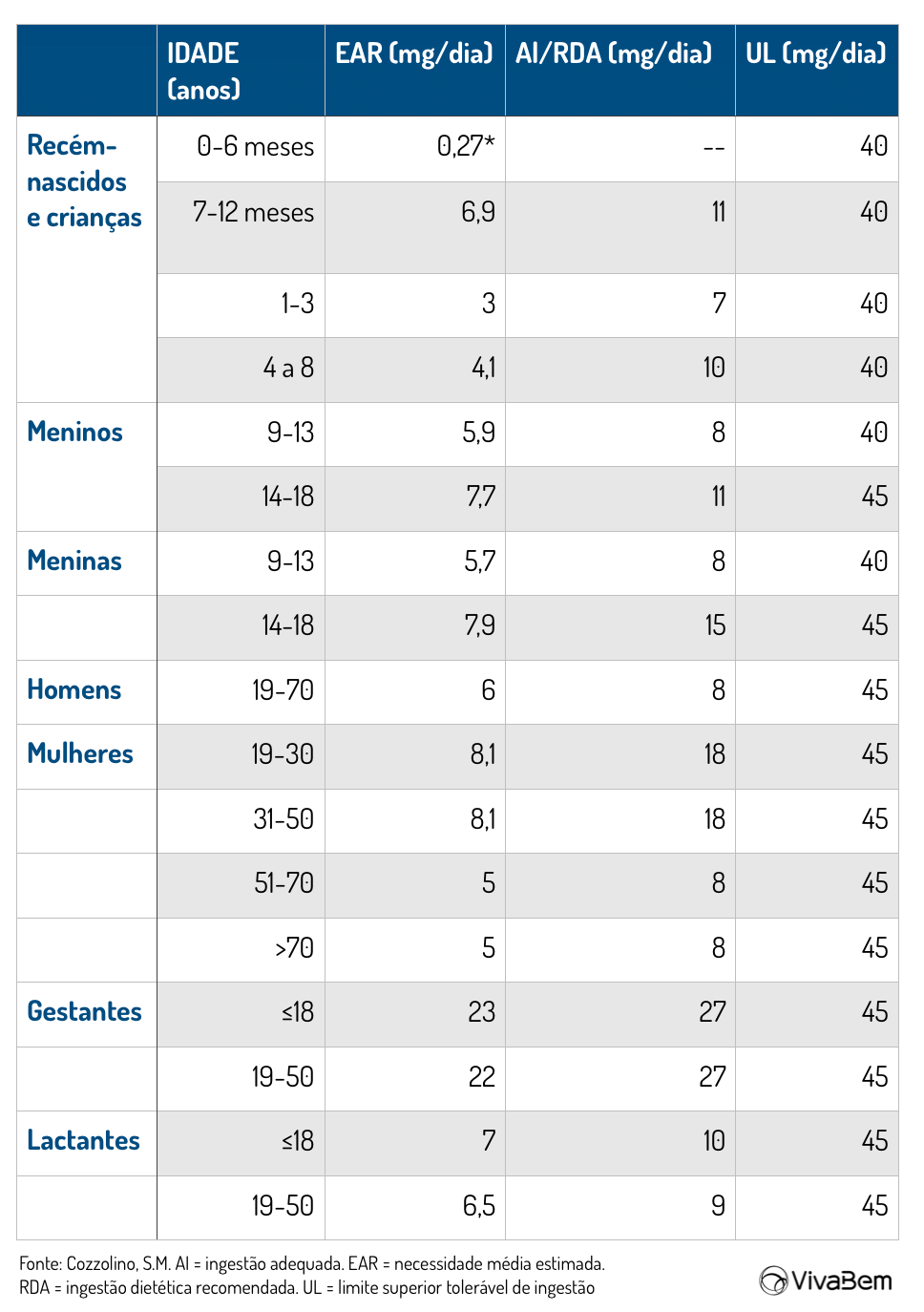Click the >70 age cell

294,948
